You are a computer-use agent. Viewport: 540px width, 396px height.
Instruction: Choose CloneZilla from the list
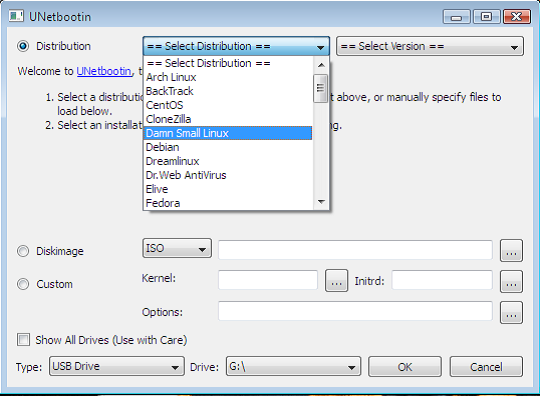(x=228, y=119)
